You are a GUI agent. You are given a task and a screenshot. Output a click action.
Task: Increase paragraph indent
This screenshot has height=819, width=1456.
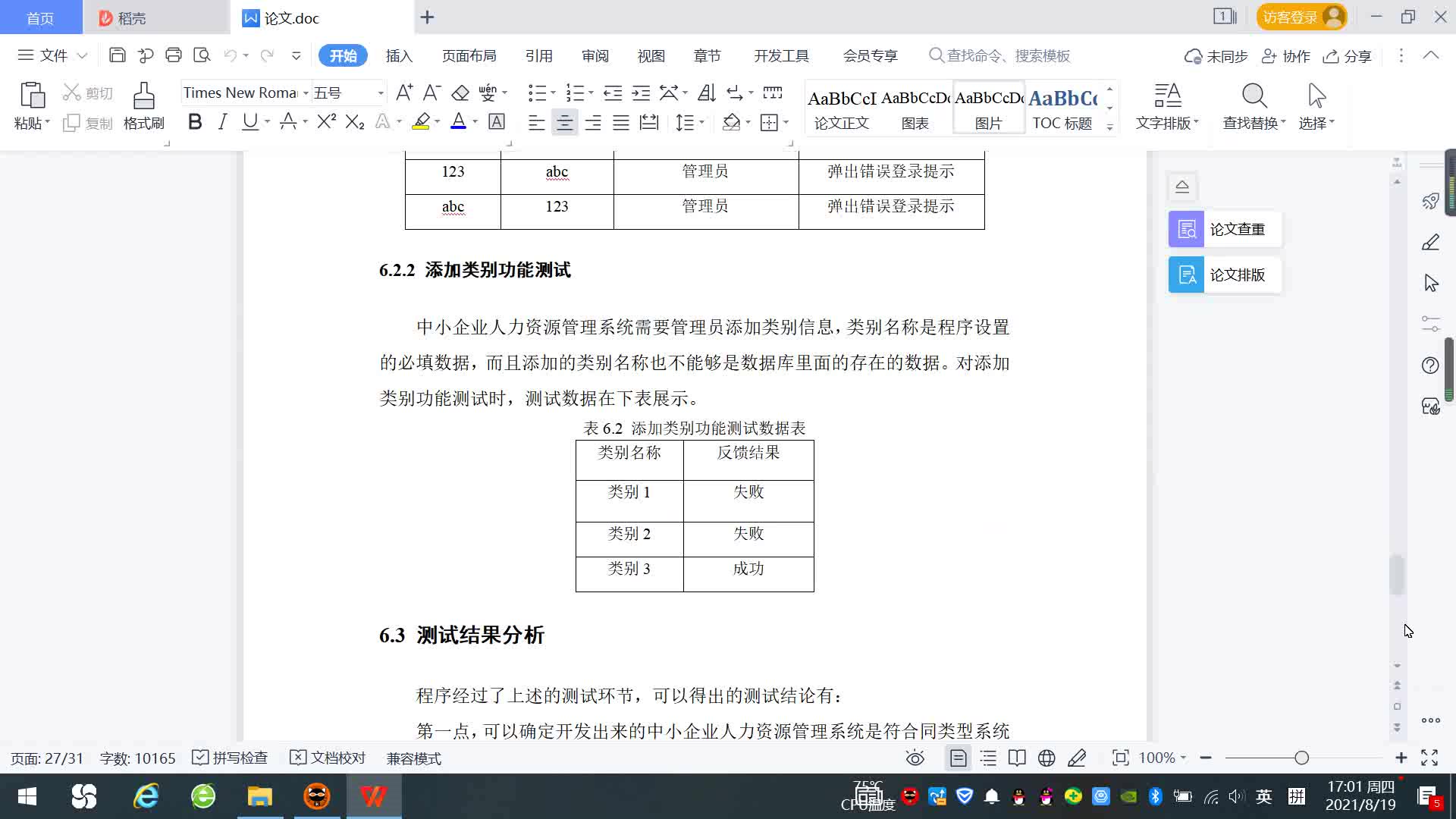(x=641, y=93)
